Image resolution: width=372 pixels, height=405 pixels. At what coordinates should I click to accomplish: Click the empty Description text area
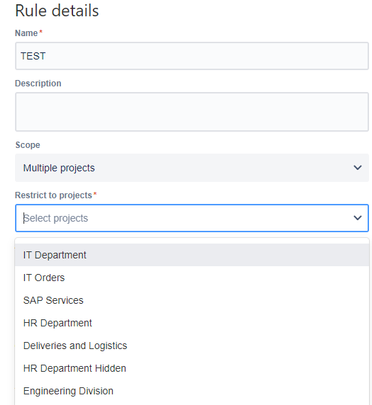click(x=192, y=112)
